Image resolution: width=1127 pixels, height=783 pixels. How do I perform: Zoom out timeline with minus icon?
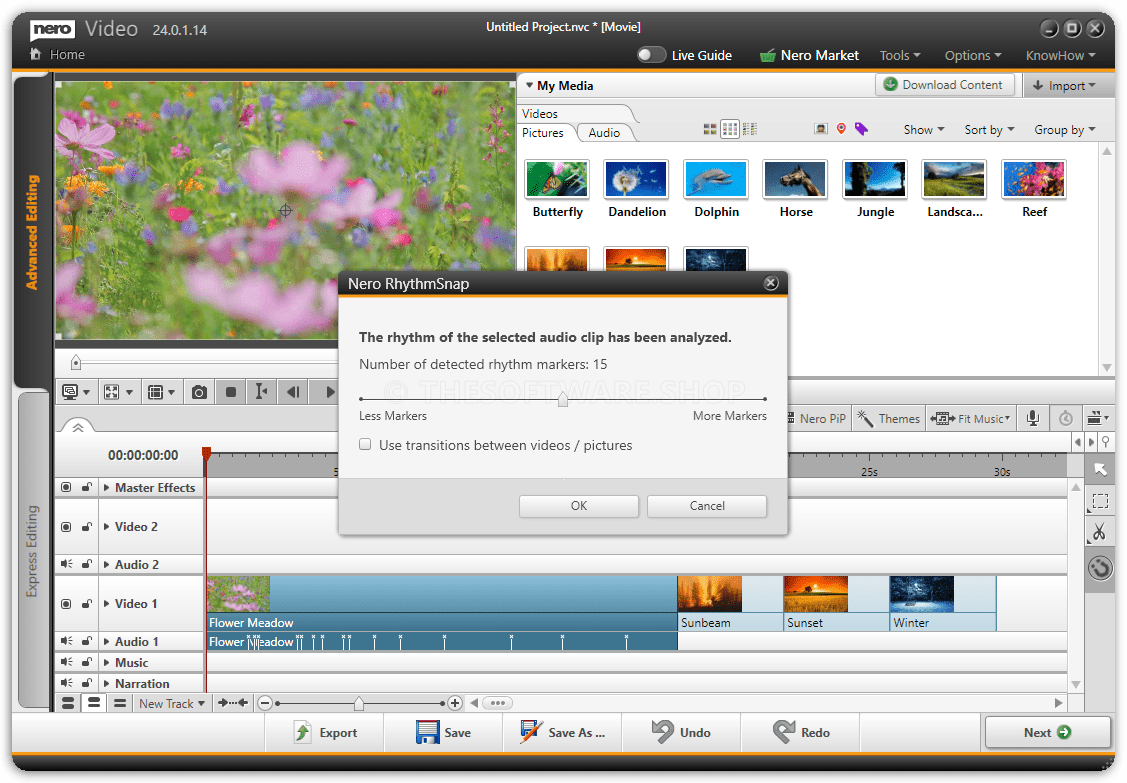(x=265, y=703)
